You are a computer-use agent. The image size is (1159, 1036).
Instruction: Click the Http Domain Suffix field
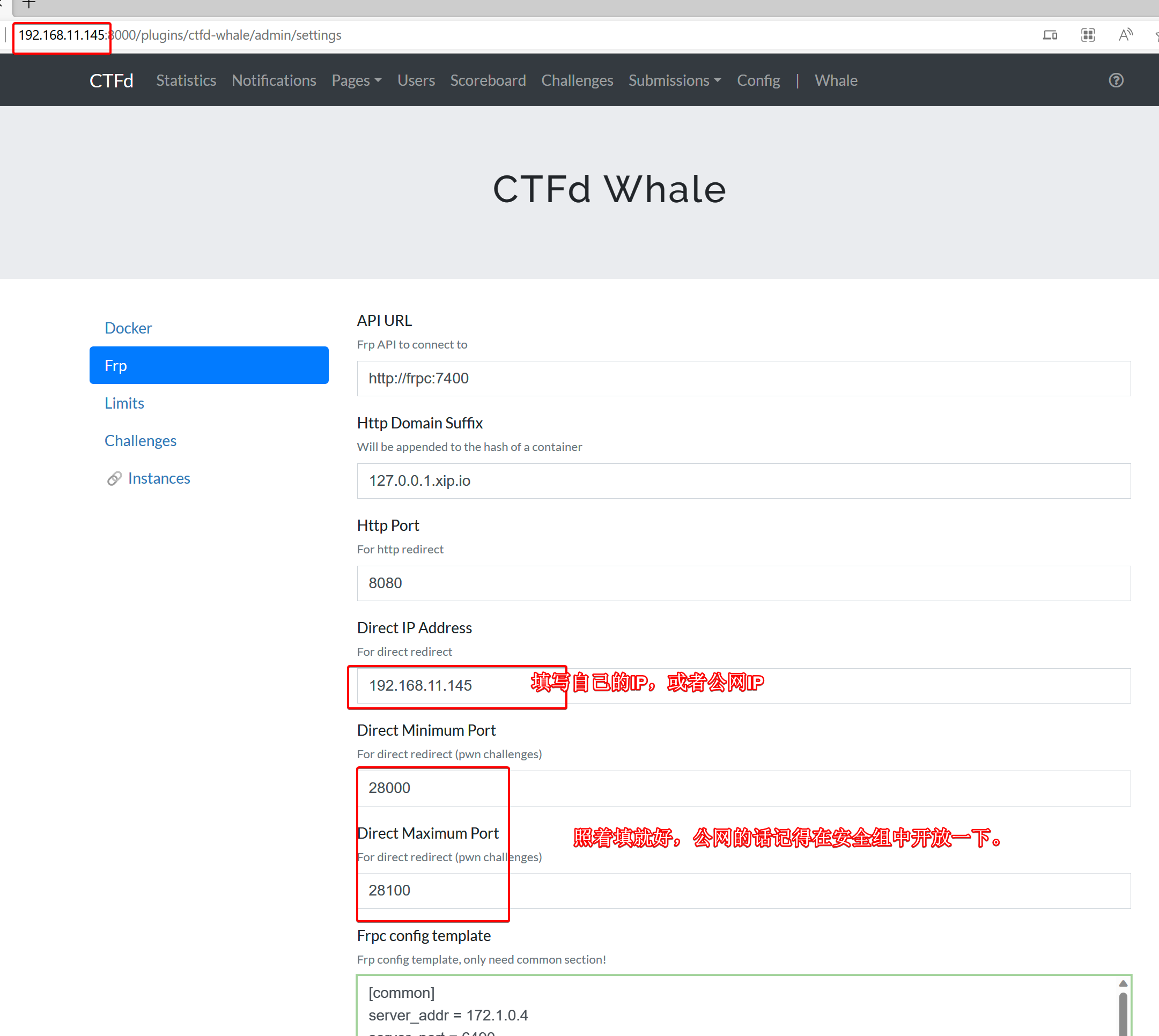click(x=743, y=481)
